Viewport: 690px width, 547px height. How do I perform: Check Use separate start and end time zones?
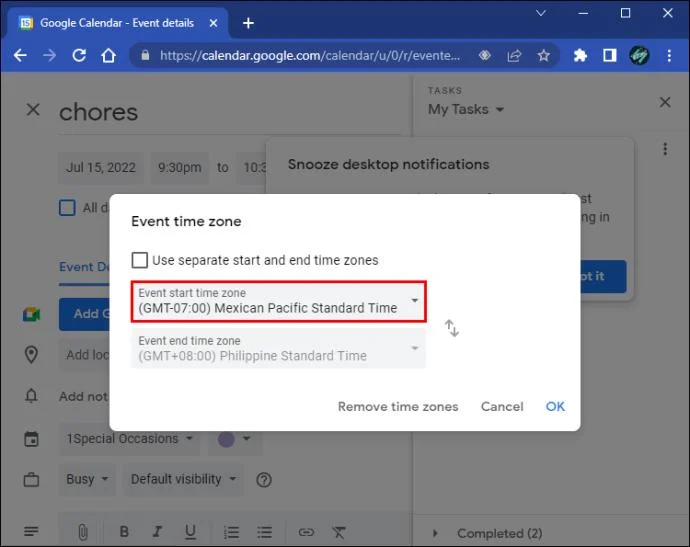pos(139,260)
